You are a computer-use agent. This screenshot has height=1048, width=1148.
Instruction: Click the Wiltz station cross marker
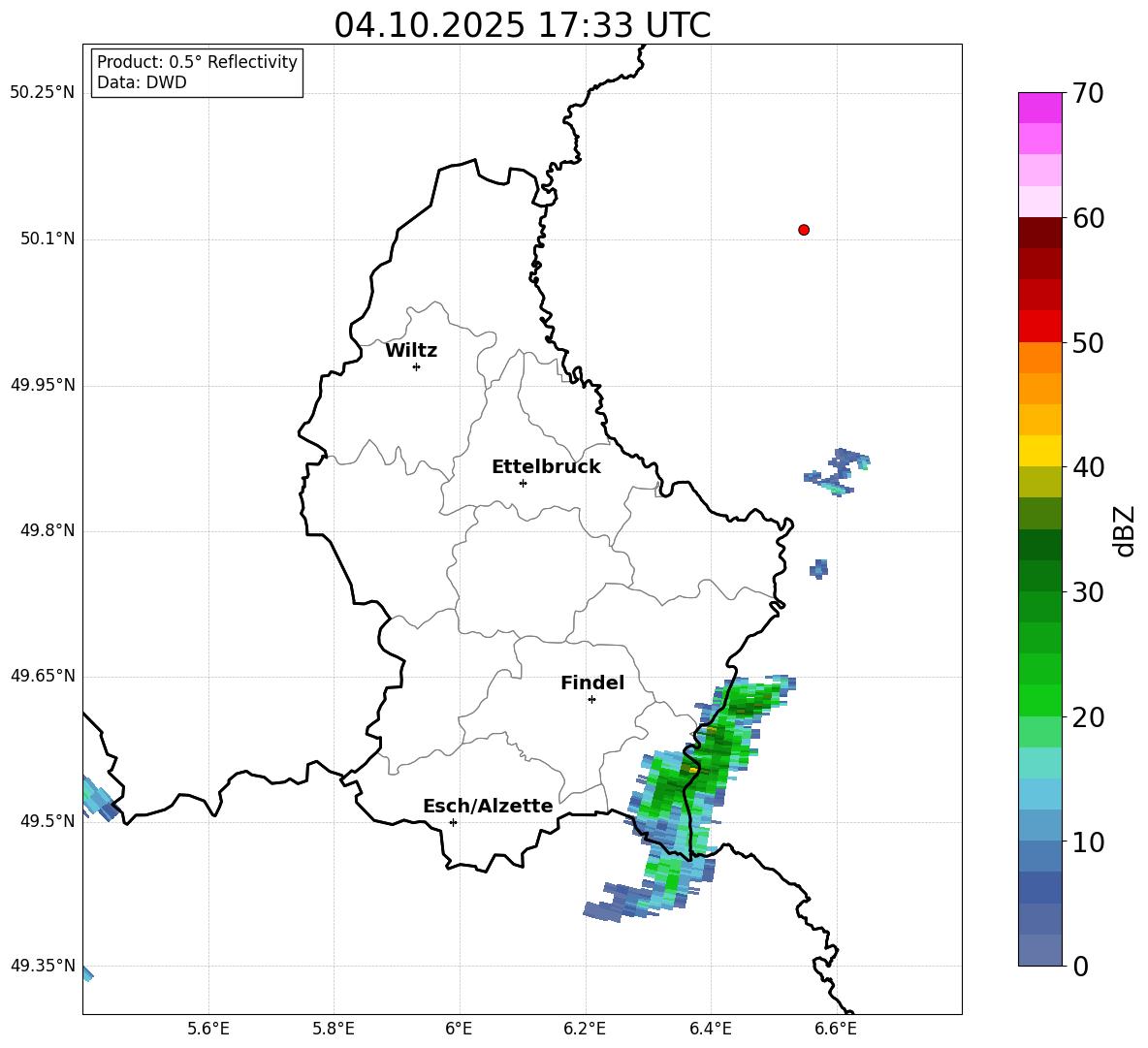point(416,366)
